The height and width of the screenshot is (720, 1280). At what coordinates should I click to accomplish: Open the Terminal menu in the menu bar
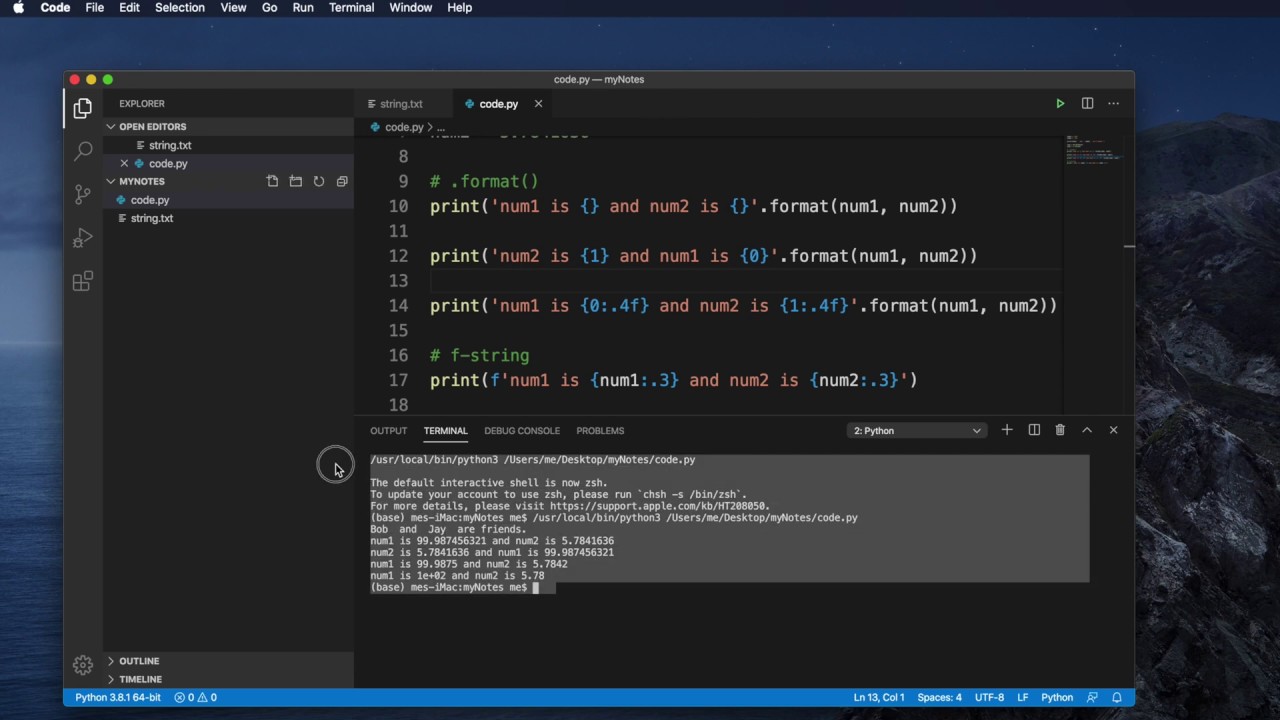pos(351,8)
